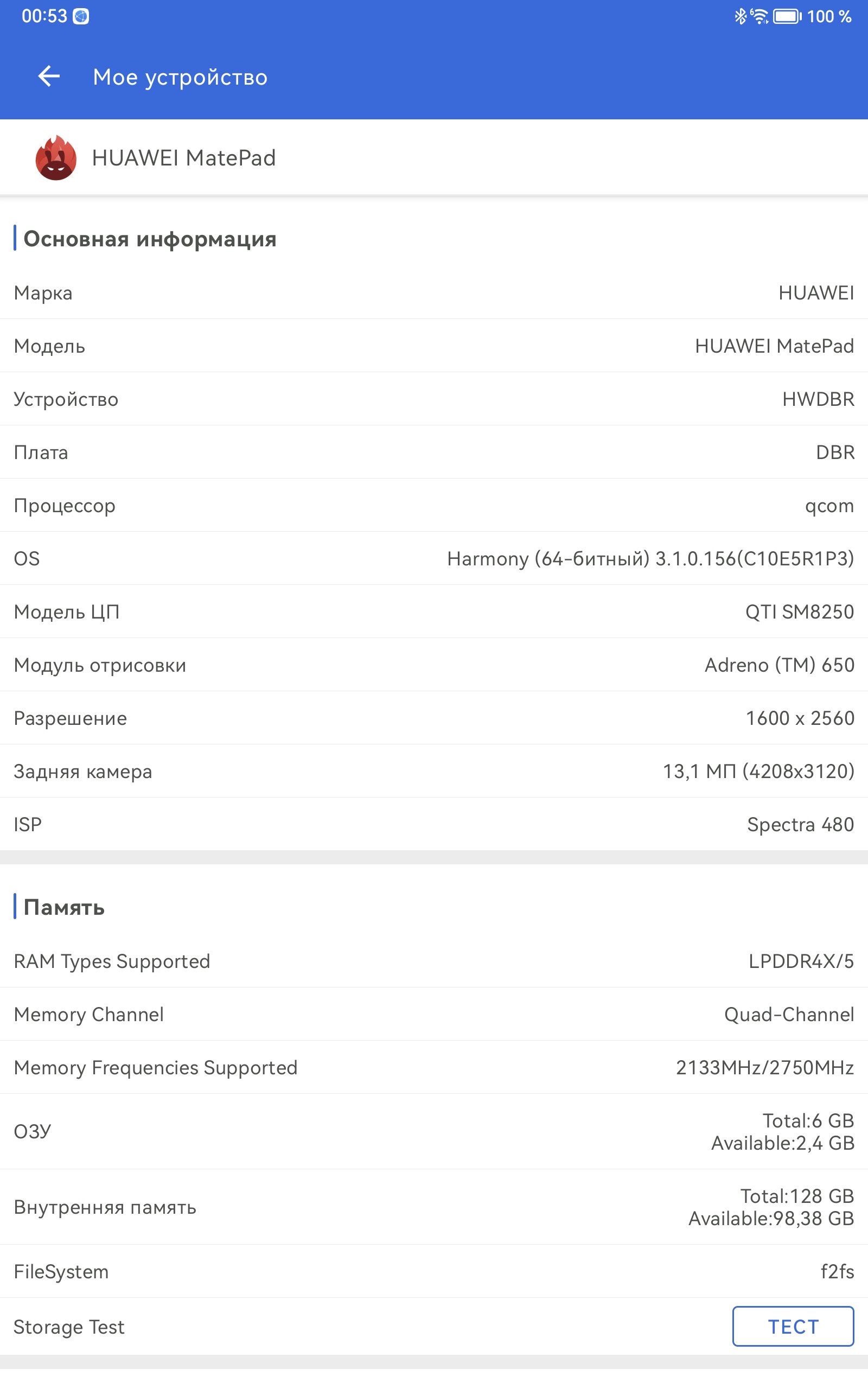The image size is (868, 1389).
Task: Tap the battery icon in status bar
Action: point(787,16)
